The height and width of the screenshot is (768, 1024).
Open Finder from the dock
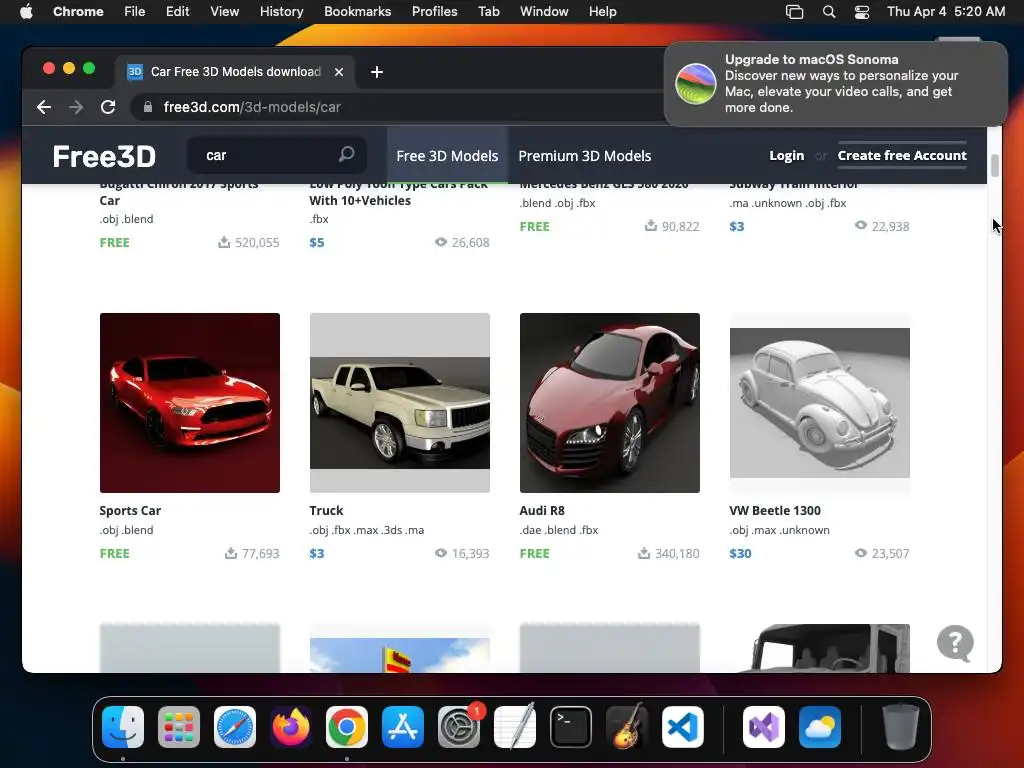coord(123,727)
